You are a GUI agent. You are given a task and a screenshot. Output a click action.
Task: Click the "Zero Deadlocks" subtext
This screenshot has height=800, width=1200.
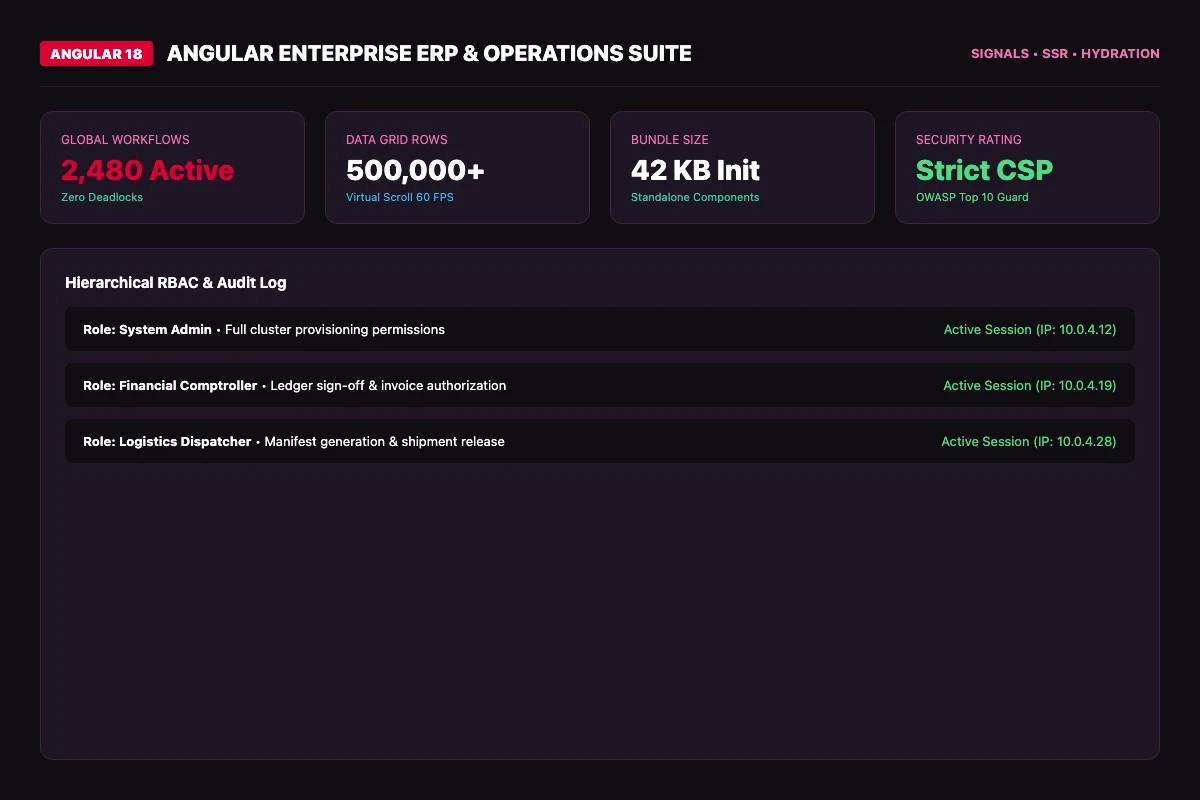point(102,197)
